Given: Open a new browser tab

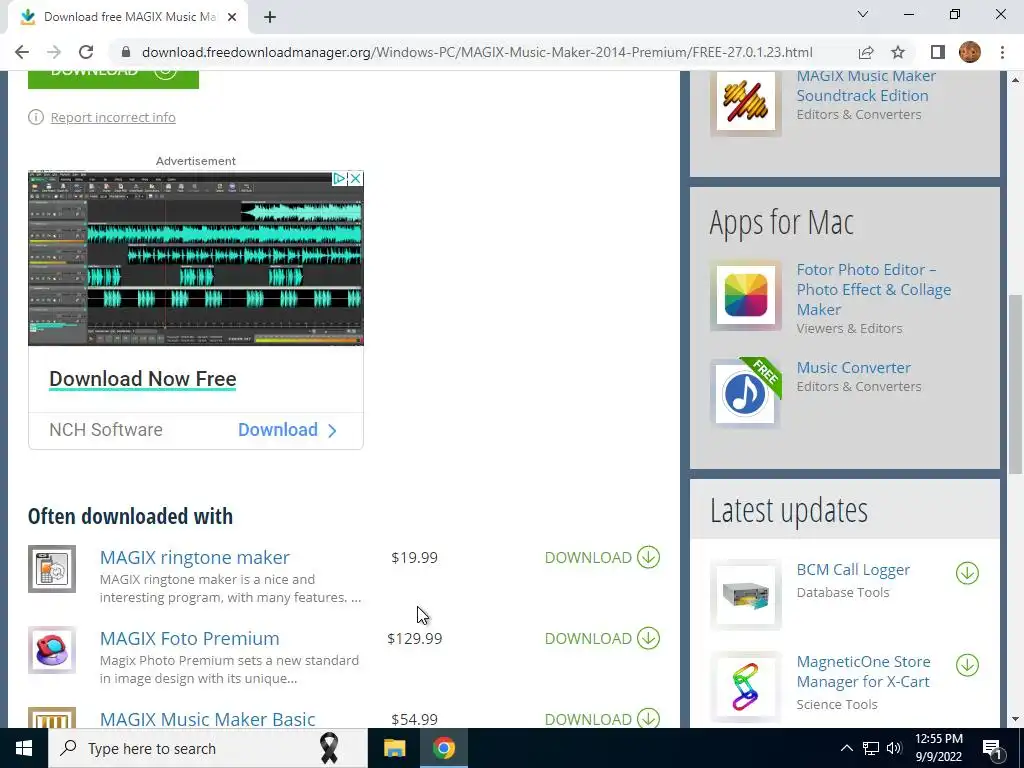Looking at the screenshot, I should (x=270, y=17).
